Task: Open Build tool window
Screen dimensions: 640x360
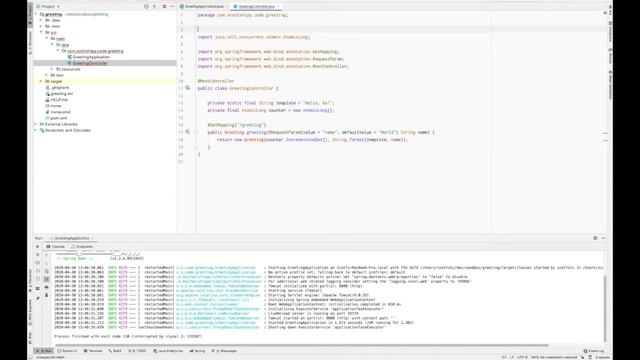Action: 115,351
